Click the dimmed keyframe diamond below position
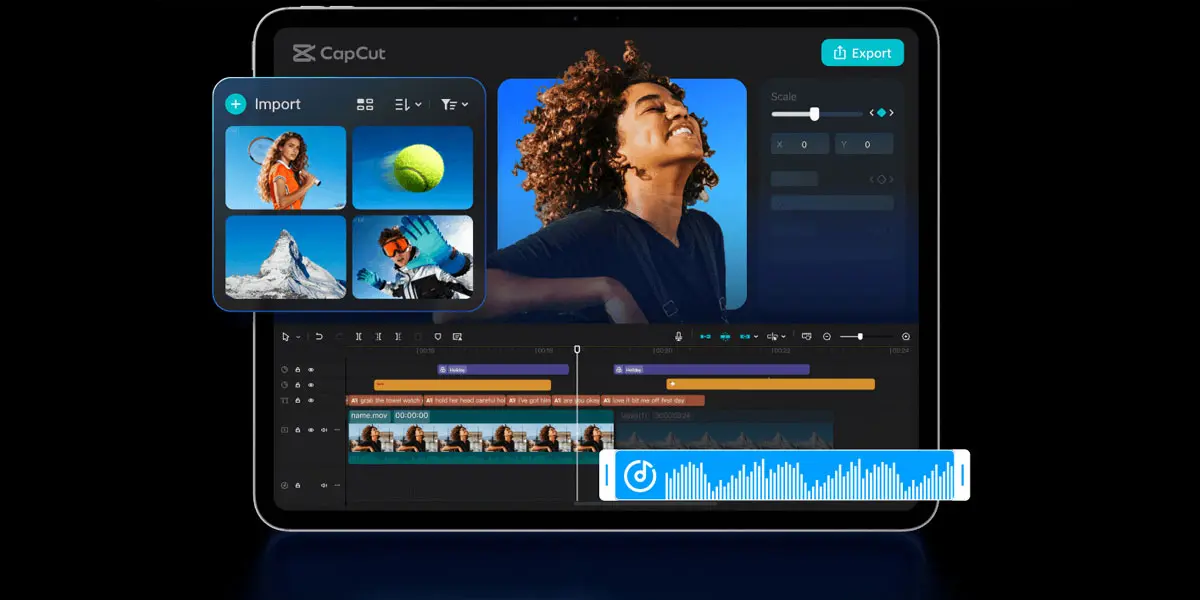1200x600 pixels. (x=881, y=179)
